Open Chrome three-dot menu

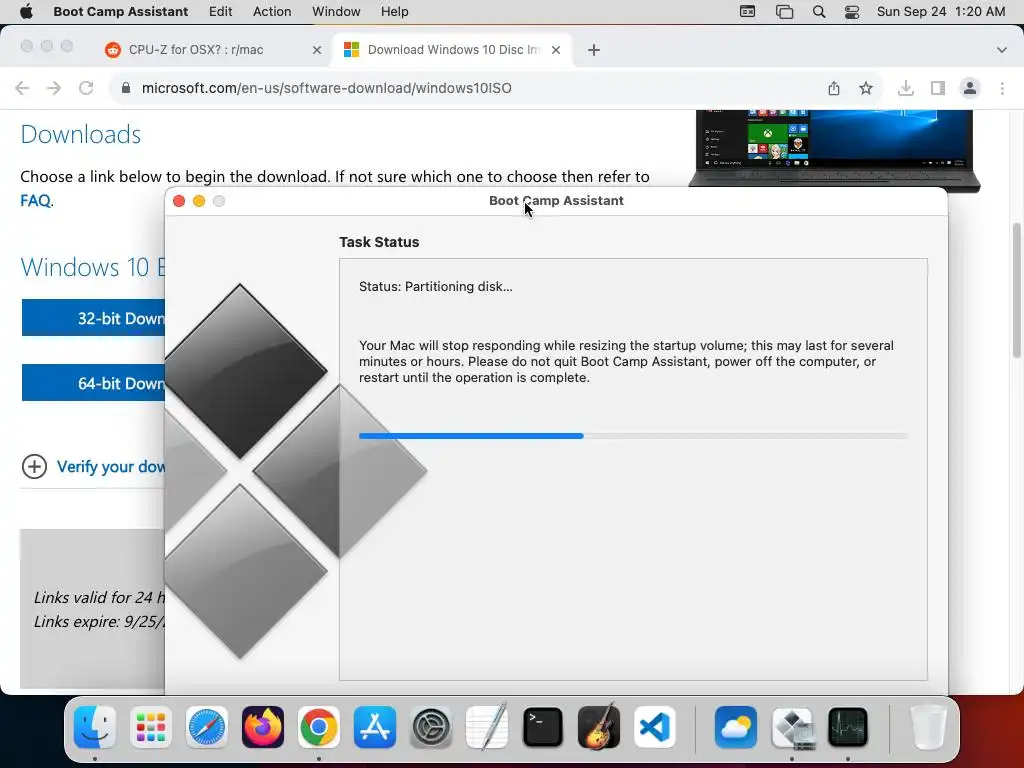(x=1002, y=88)
